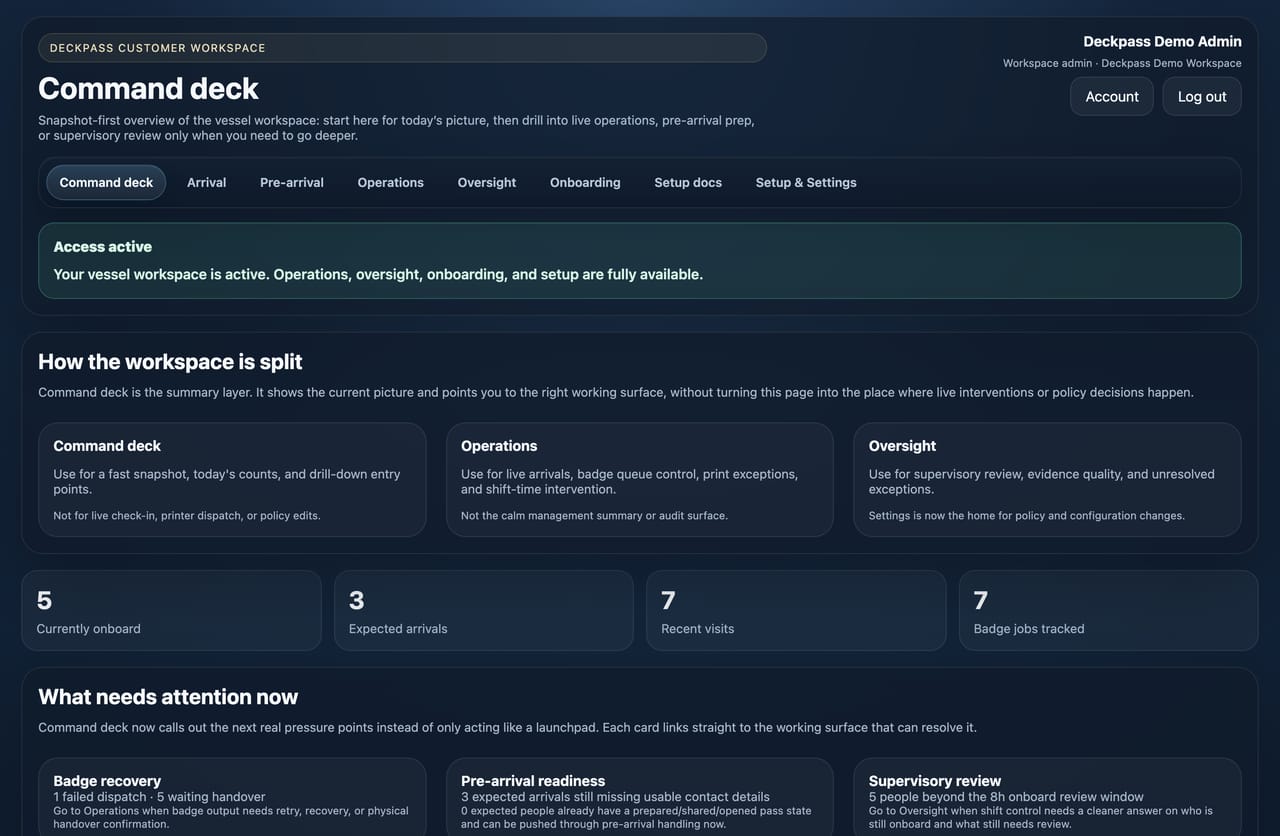Screen dimensions: 1280x836
Task: Open the Setup & Settings tab
Action: (x=806, y=182)
